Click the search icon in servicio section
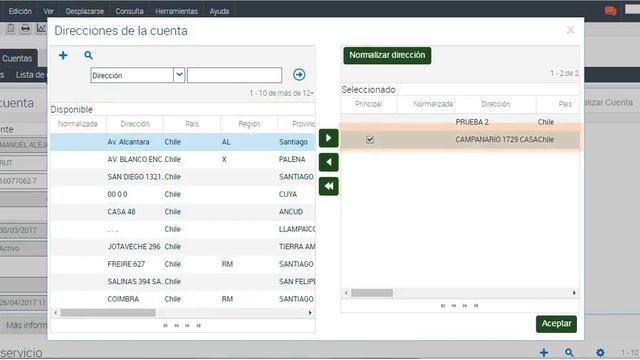This screenshot has width=640, height=360. [569, 352]
